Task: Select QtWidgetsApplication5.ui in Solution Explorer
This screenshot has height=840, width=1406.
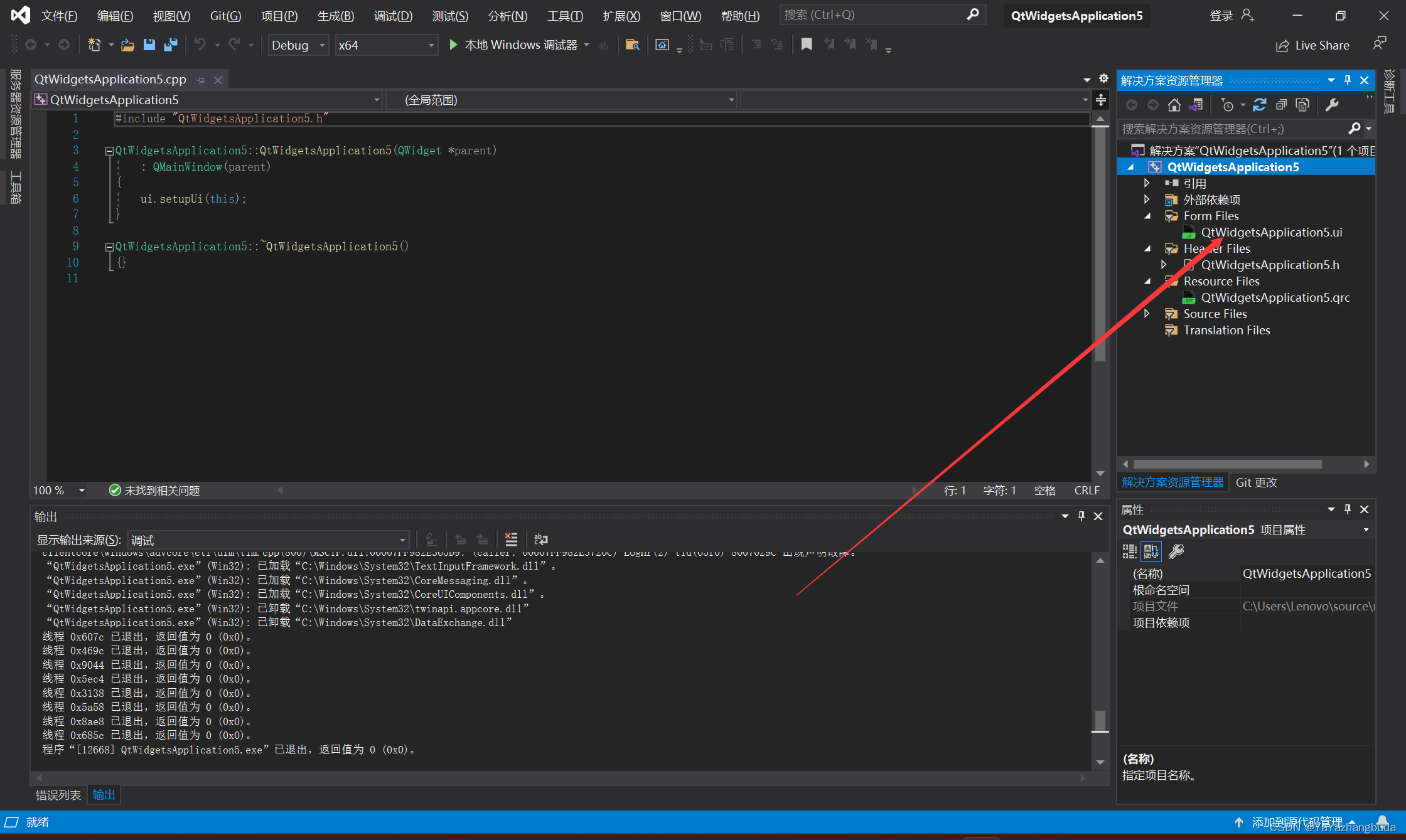Action: click(x=1270, y=232)
